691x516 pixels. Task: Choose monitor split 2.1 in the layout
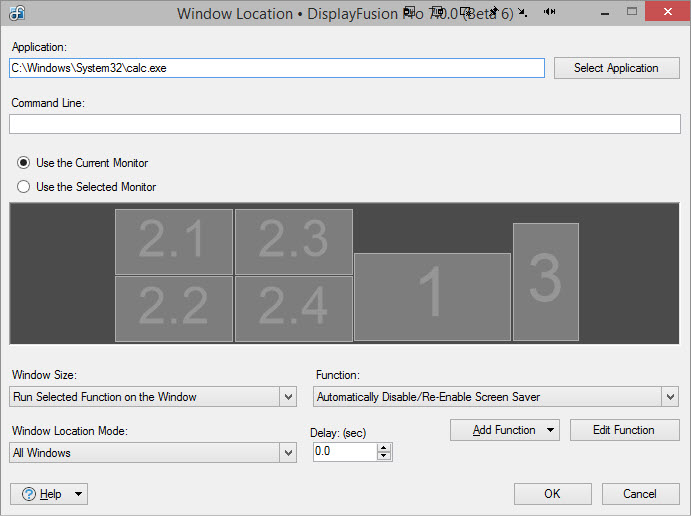coord(173,241)
